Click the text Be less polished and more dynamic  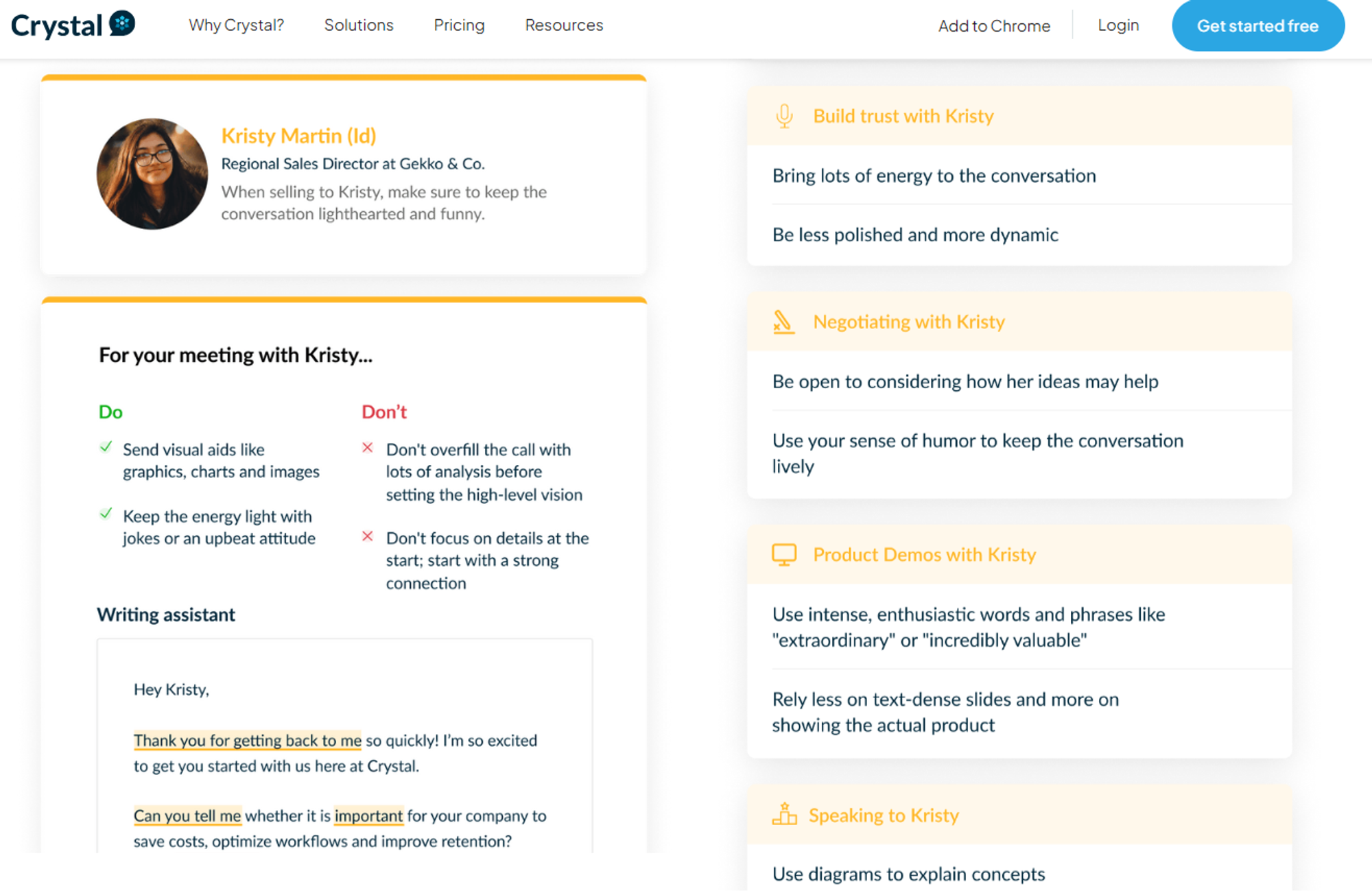[915, 235]
